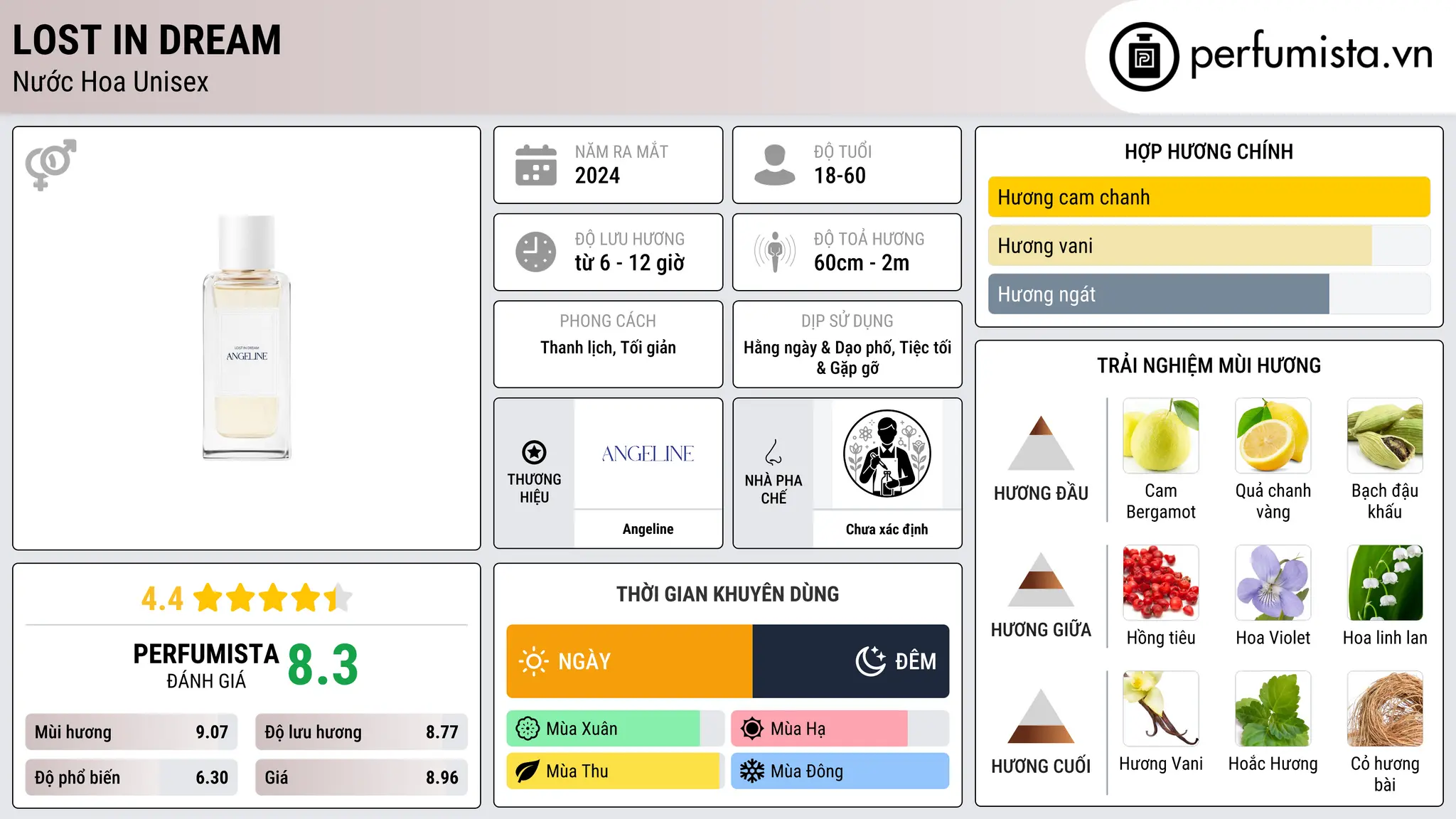Click the Angeline brand name label
The height and width of the screenshot is (819, 1456).
pos(648,529)
